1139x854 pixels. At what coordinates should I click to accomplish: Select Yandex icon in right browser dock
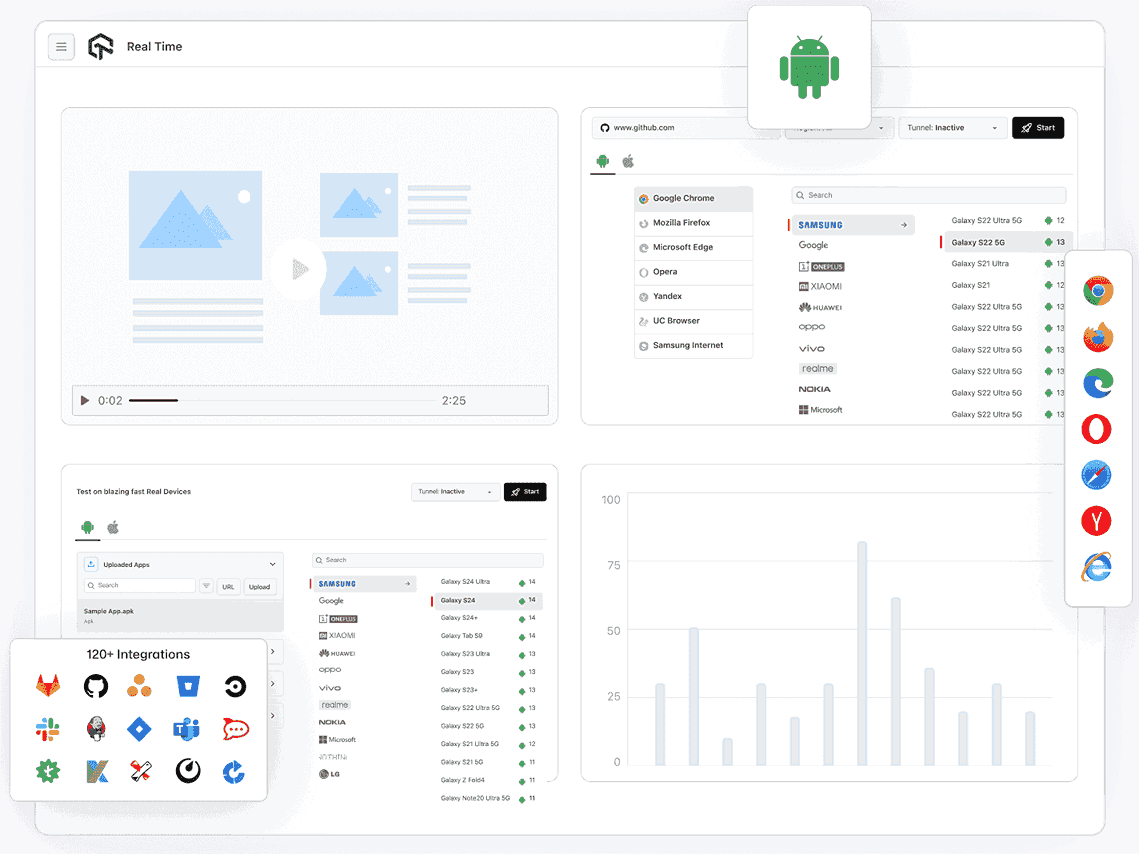tap(1096, 521)
